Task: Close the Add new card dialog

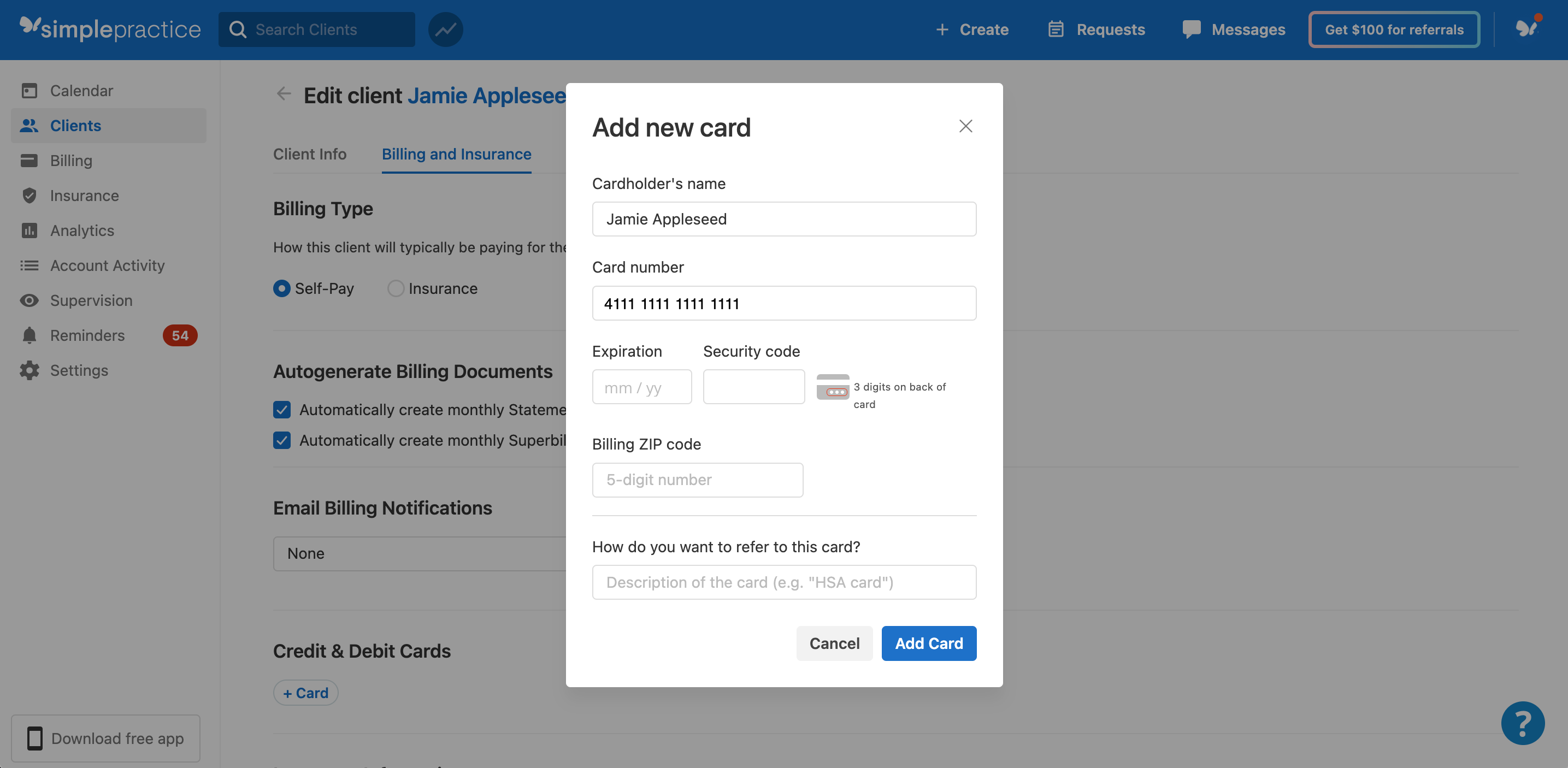Action: [x=965, y=126]
